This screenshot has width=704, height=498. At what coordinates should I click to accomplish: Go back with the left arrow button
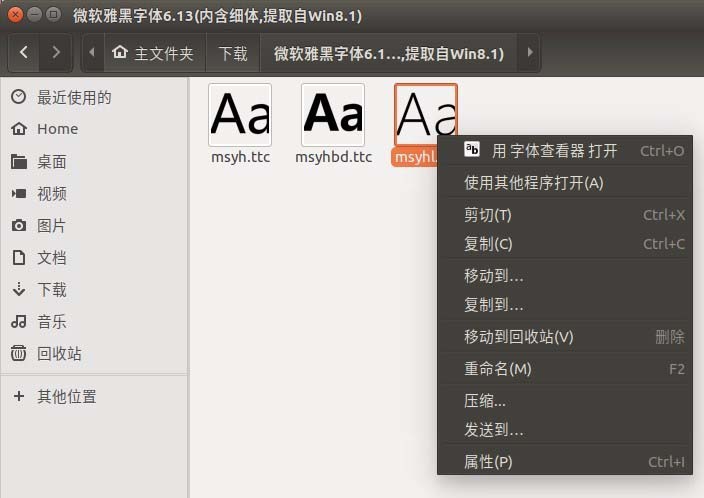(x=24, y=53)
